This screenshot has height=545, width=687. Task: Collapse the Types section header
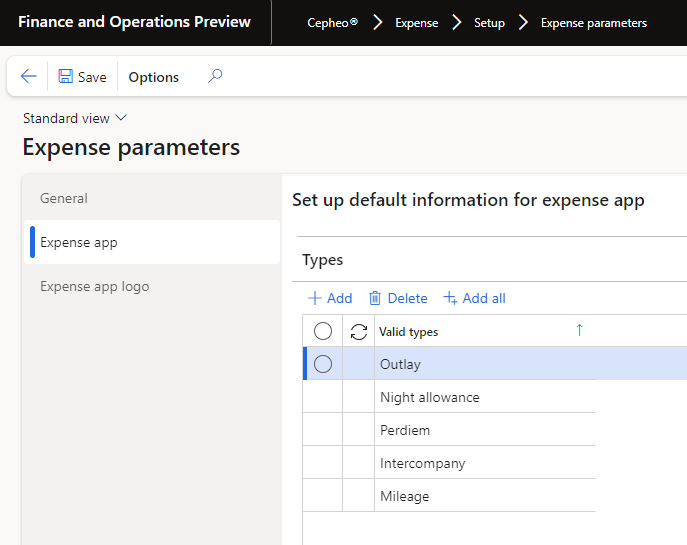click(x=323, y=260)
